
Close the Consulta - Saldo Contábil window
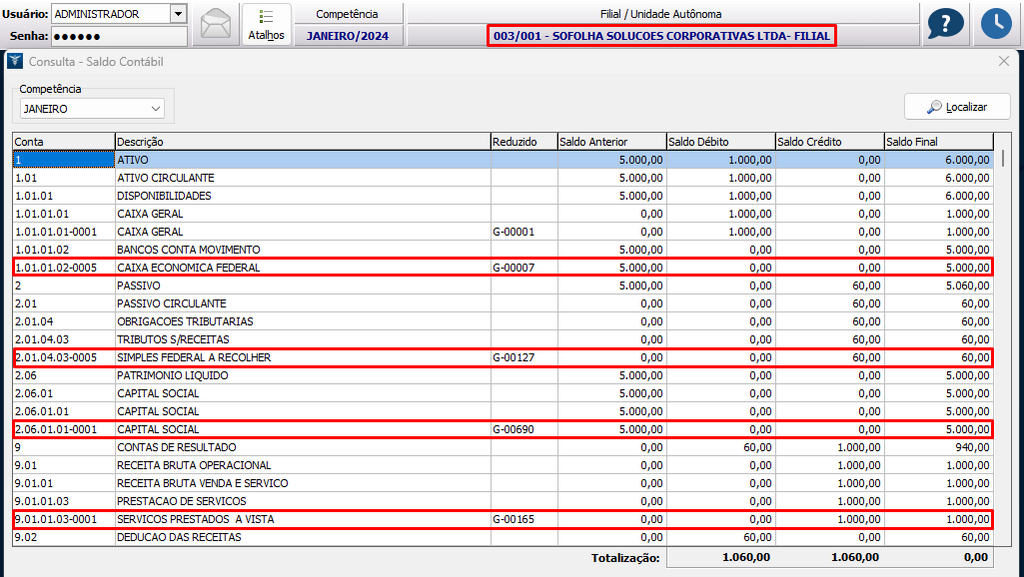(1004, 62)
